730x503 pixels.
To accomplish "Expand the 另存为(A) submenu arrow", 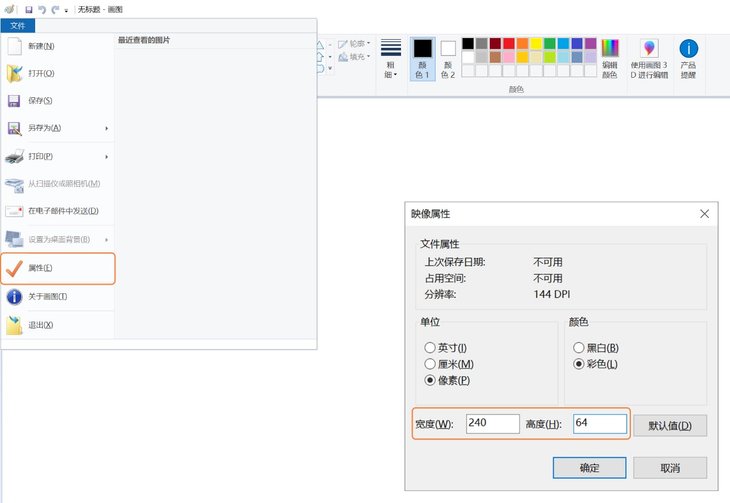I will 106,128.
